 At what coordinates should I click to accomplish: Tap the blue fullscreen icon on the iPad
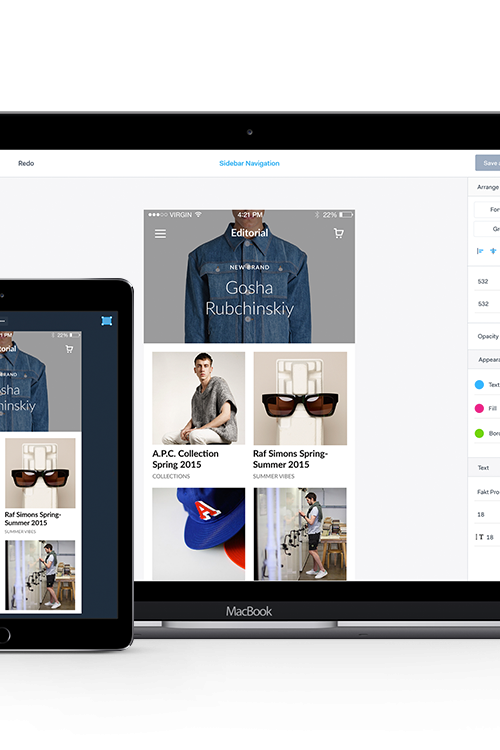(107, 320)
